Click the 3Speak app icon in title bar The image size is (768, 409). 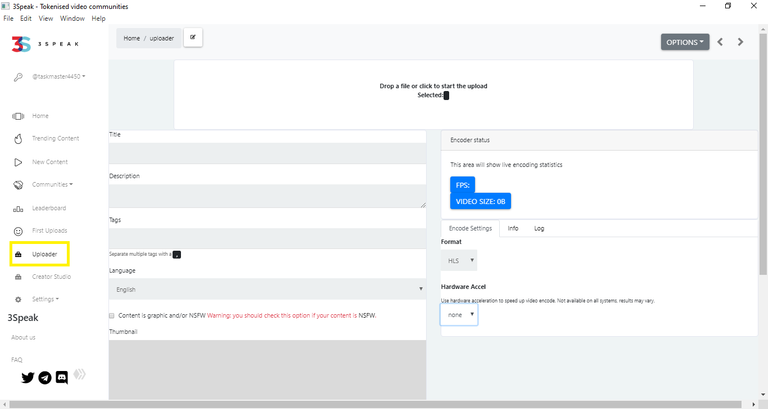tap(6, 6)
